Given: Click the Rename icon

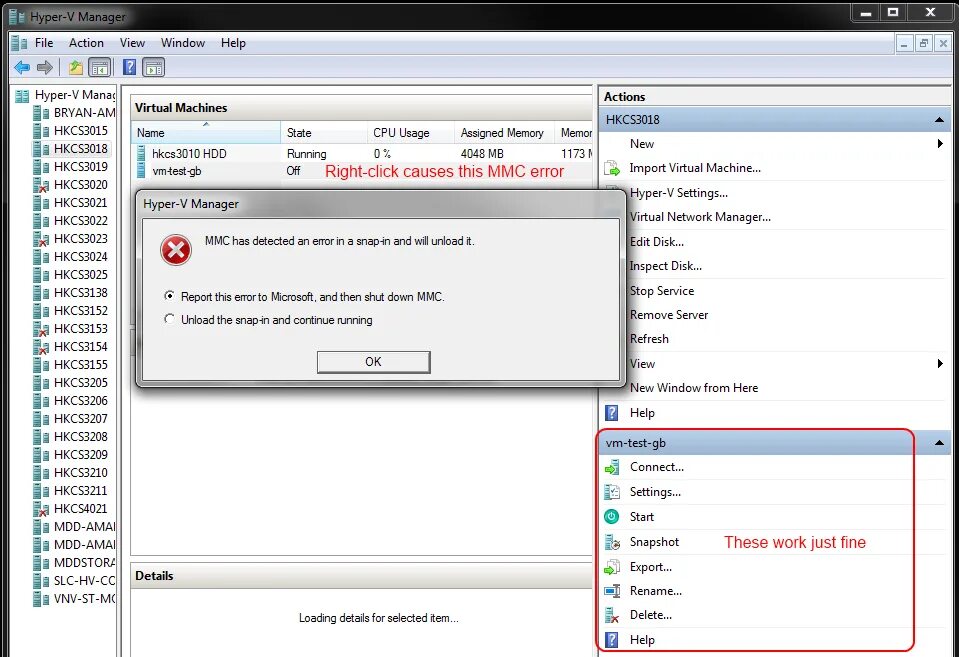Looking at the screenshot, I should pos(612,591).
